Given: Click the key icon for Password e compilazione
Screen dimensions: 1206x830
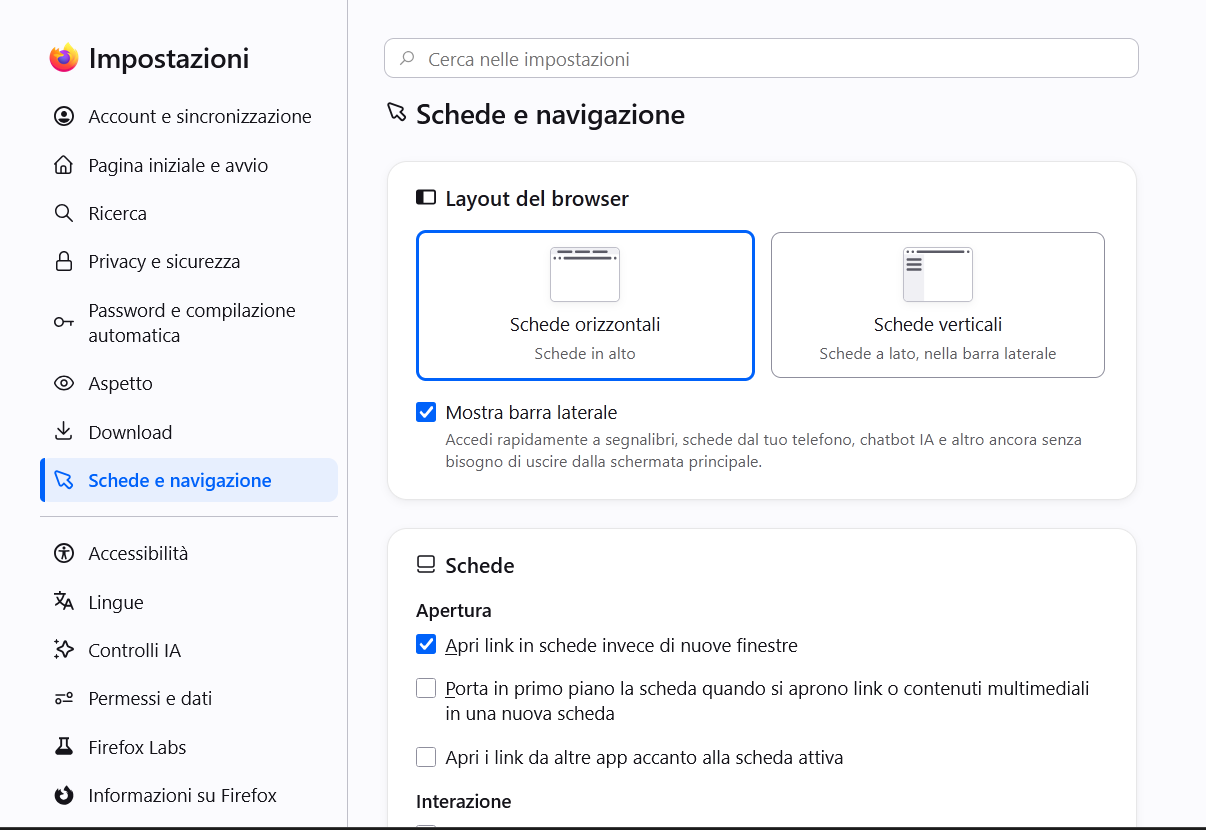Looking at the screenshot, I should [x=64, y=322].
